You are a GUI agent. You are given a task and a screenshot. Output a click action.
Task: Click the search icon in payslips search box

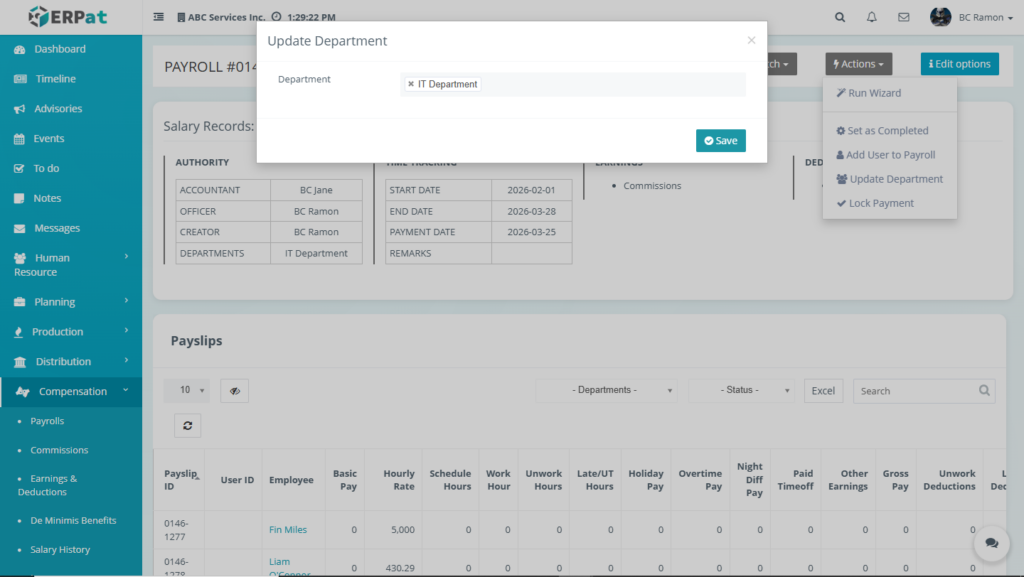(x=984, y=391)
